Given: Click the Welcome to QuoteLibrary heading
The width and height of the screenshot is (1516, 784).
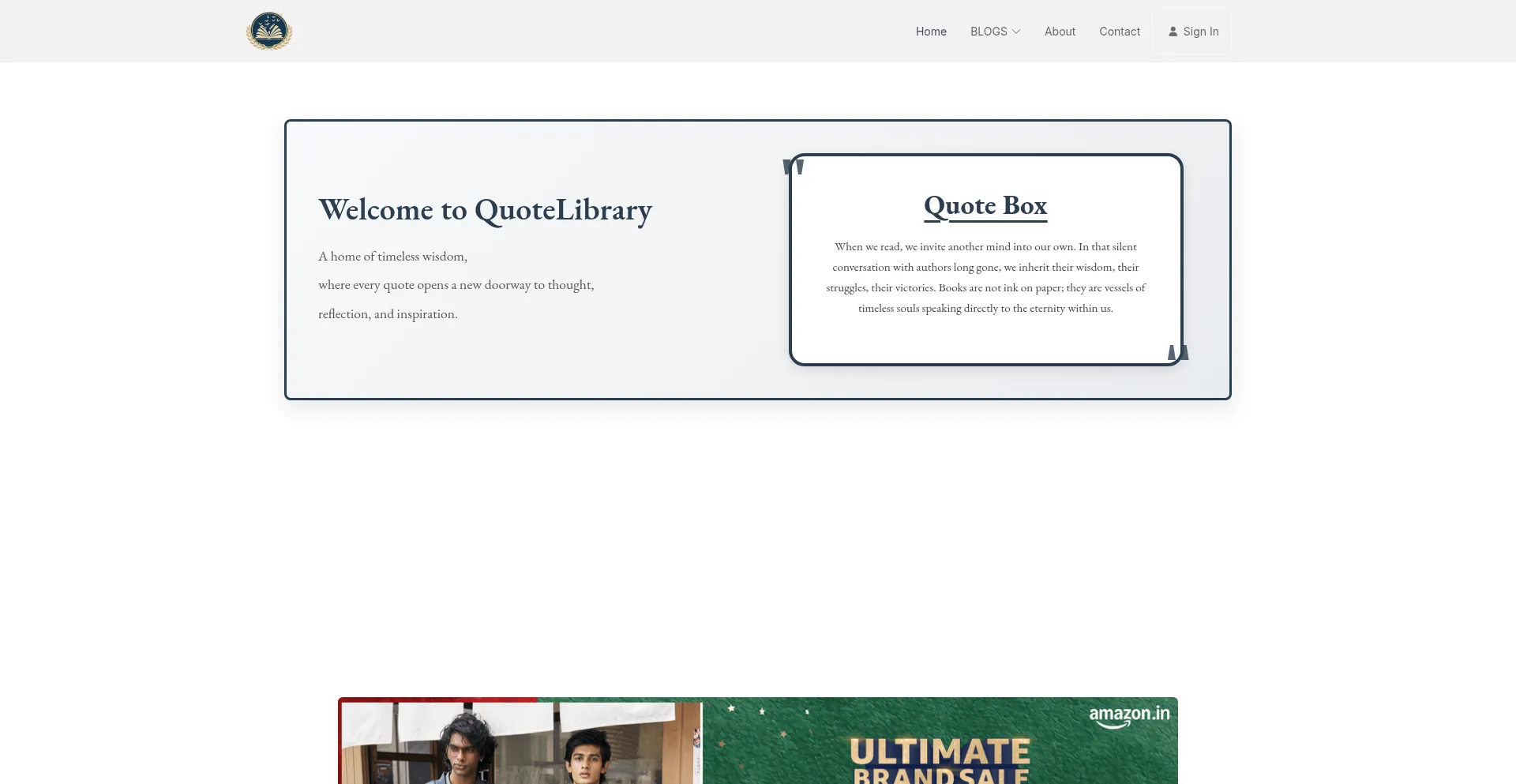Looking at the screenshot, I should (x=485, y=209).
